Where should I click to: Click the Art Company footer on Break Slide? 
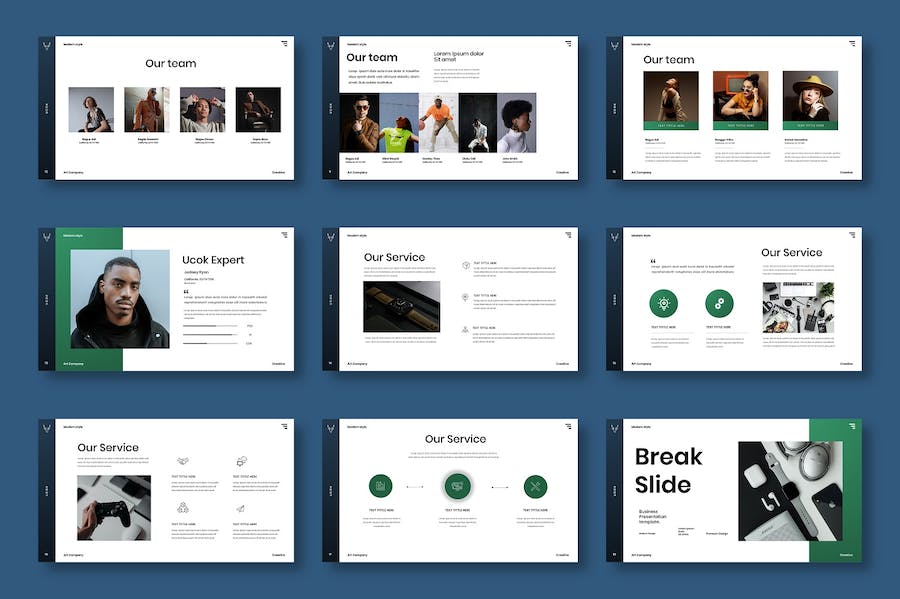pos(641,554)
